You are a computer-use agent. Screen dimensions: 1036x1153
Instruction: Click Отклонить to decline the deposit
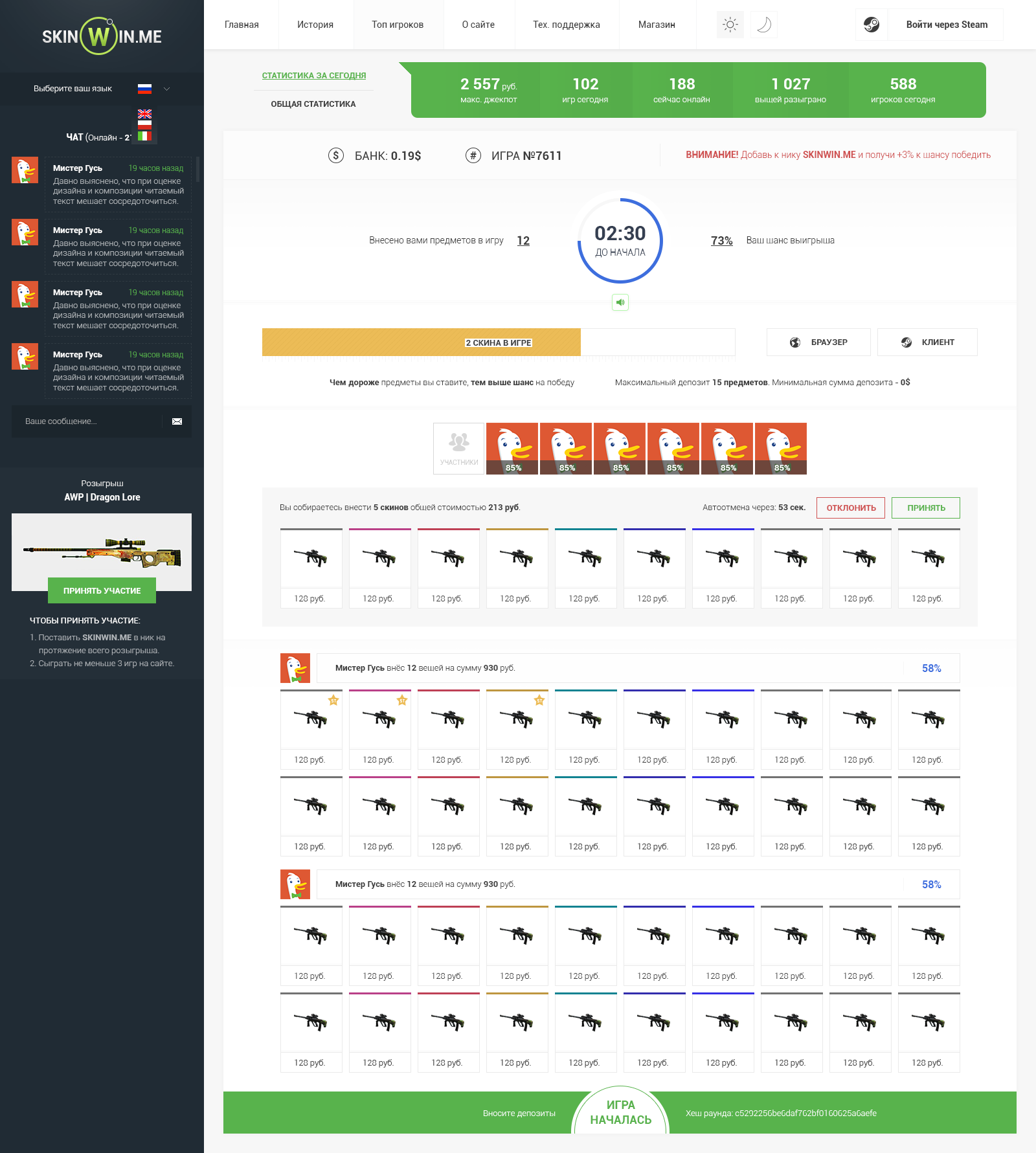coord(851,508)
